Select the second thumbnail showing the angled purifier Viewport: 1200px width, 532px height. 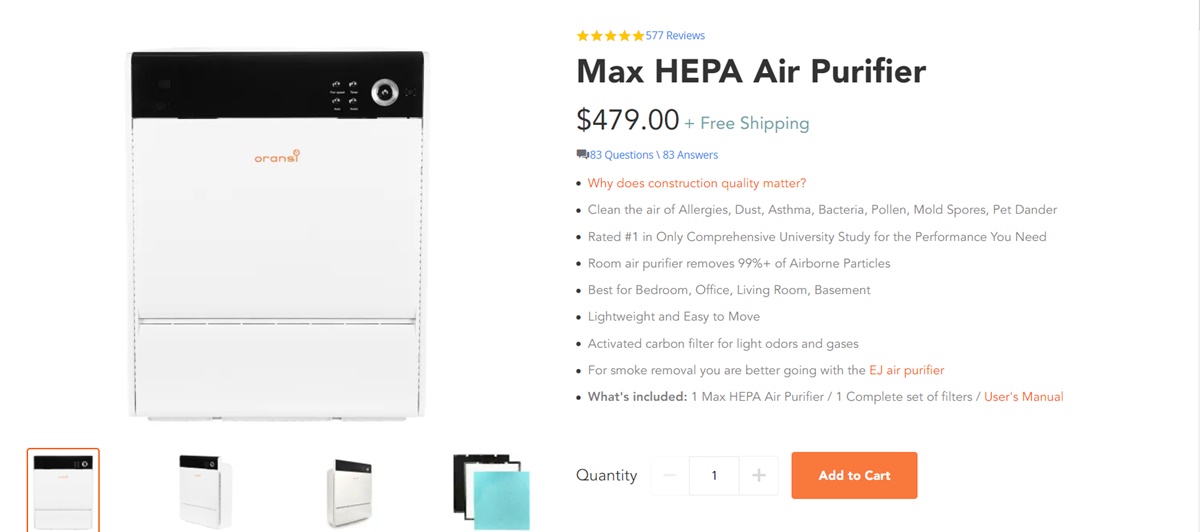tap(205, 490)
